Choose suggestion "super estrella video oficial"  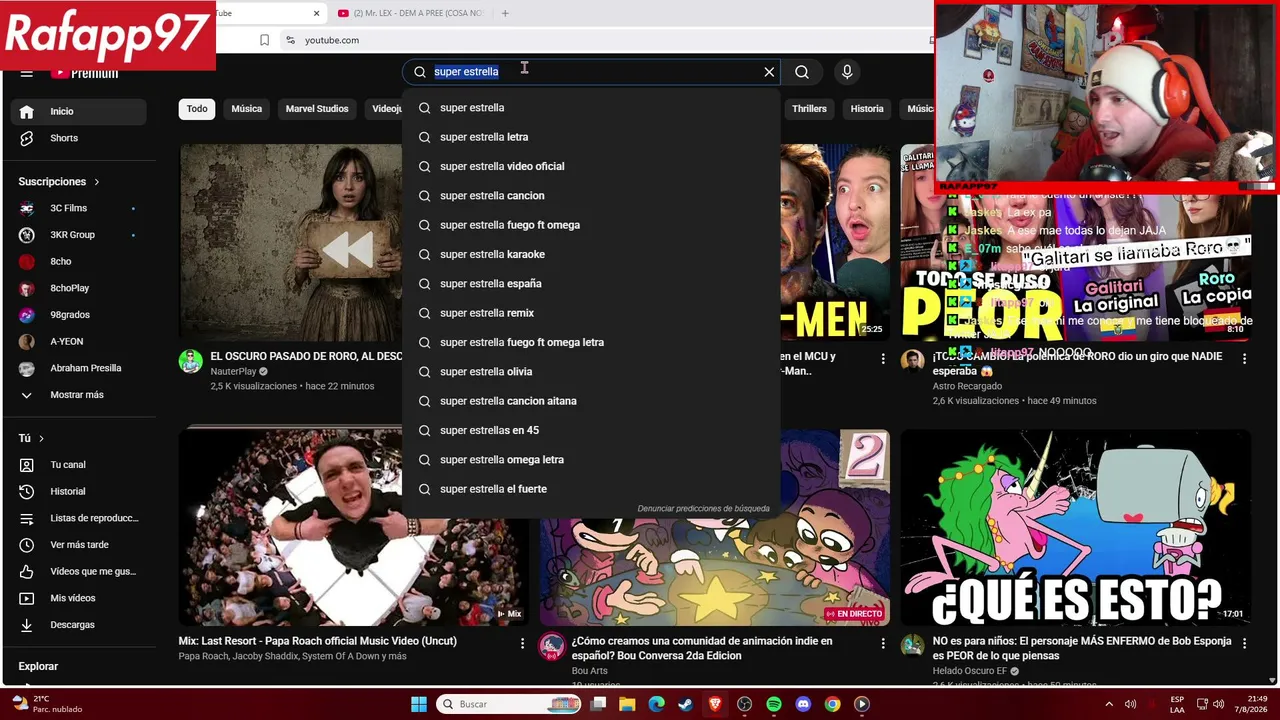pyautogui.click(x=591, y=166)
